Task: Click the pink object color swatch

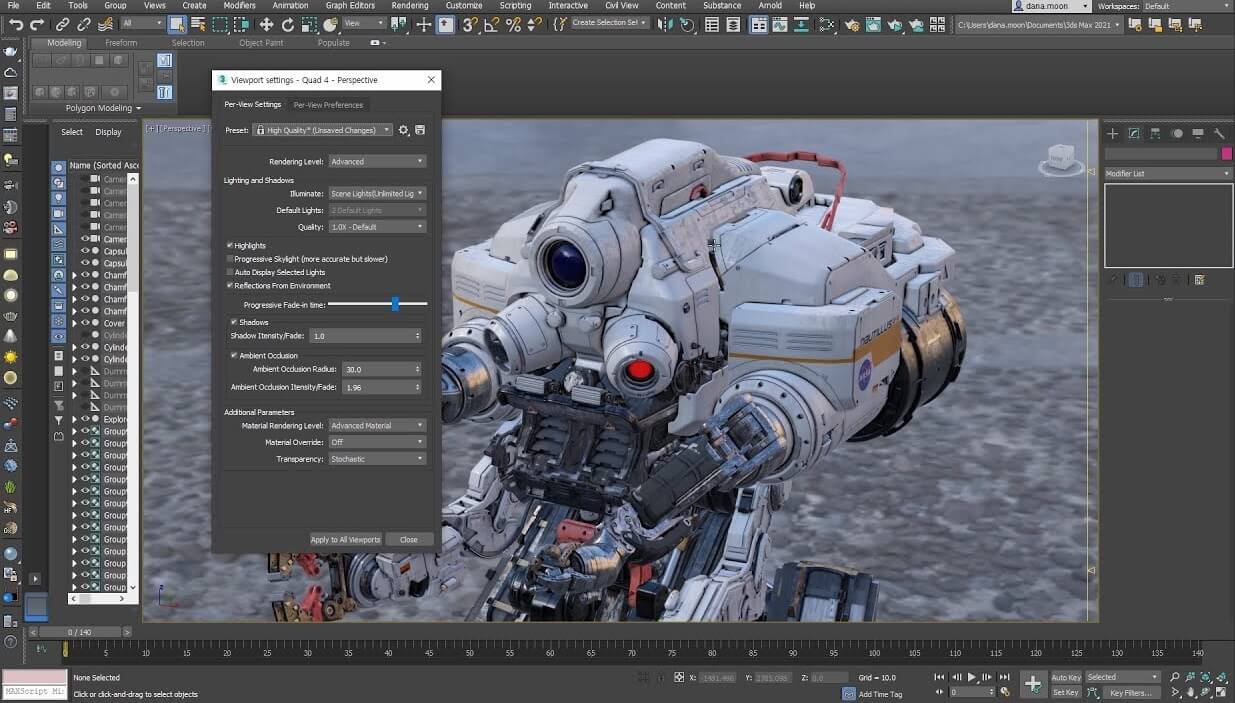Action: coord(1227,153)
